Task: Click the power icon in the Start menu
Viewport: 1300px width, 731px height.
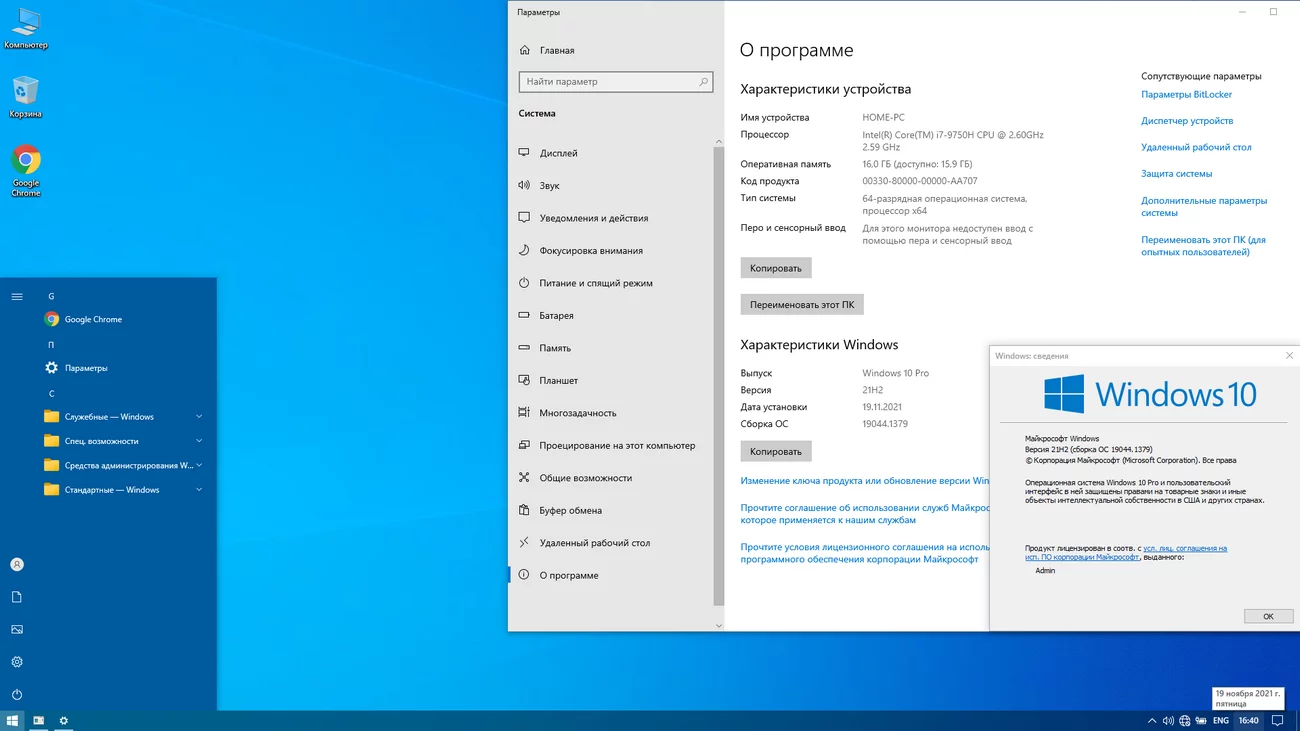Action: click(17, 694)
